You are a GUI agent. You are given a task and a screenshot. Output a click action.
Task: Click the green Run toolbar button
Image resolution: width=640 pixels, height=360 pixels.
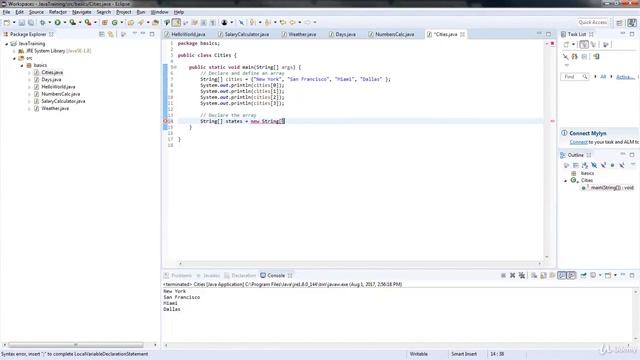coord(58,22)
